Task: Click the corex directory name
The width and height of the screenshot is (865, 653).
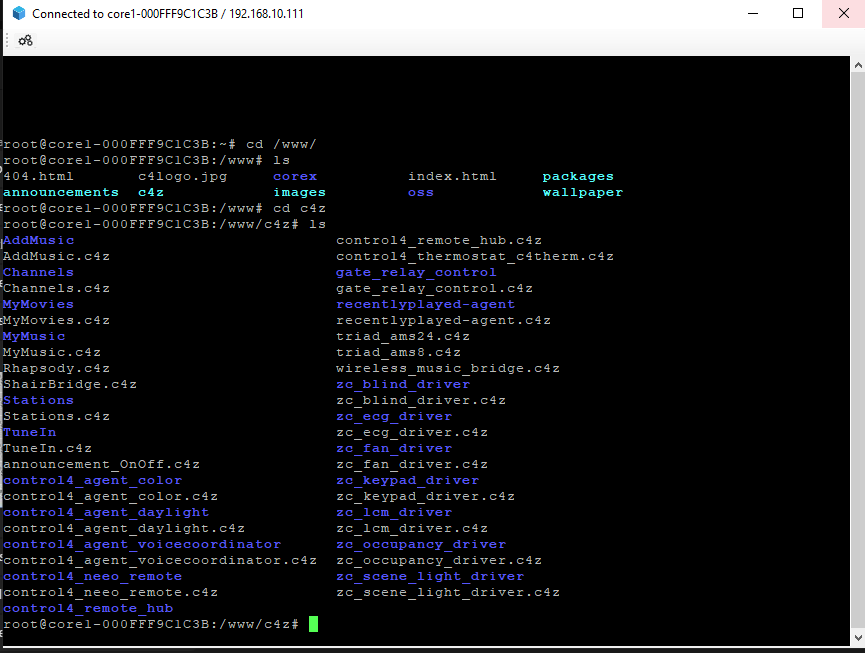Action: coord(295,176)
